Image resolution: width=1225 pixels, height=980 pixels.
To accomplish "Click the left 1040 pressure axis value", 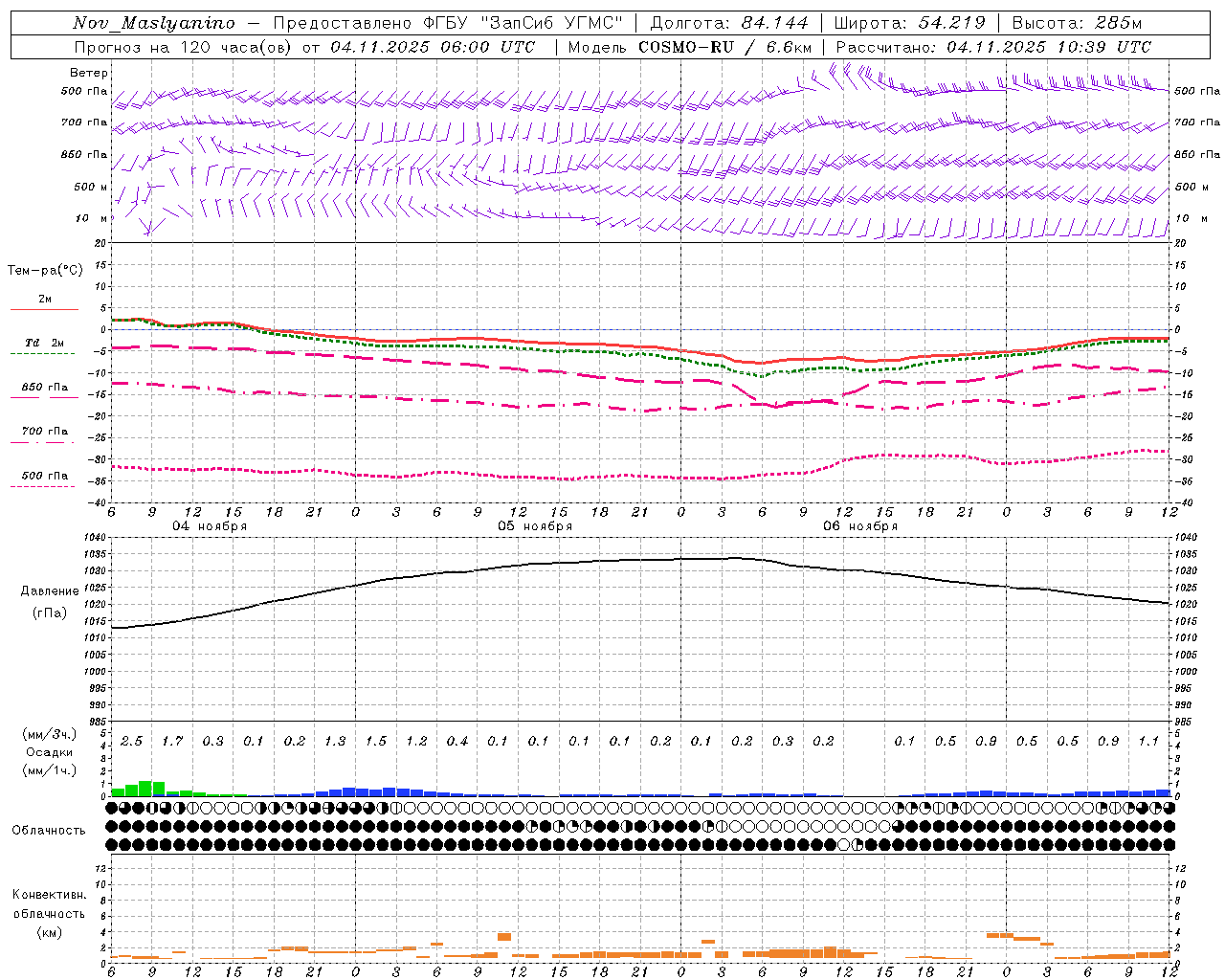I will tap(96, 538).
